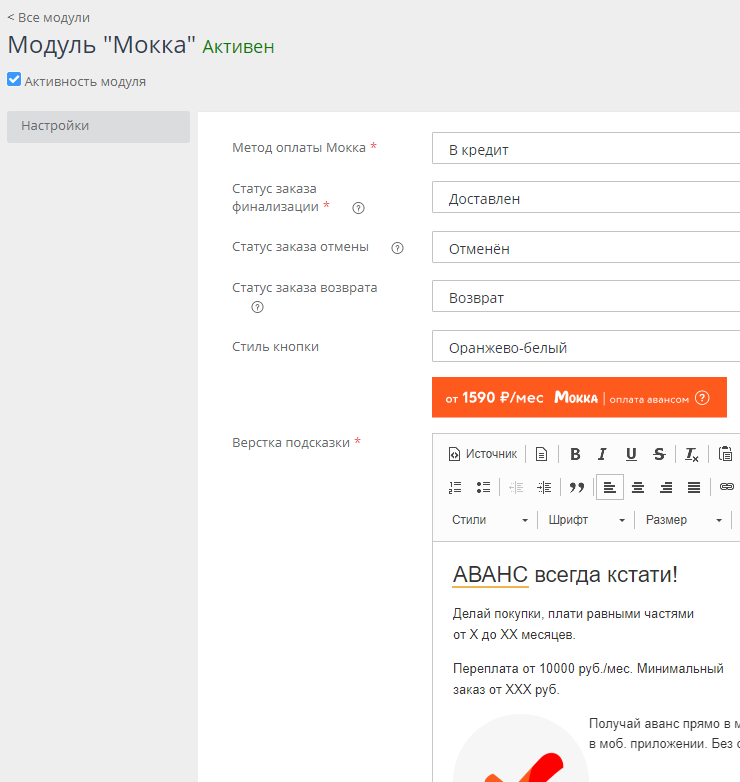Open the Метод оплаты Мокка dropdown
Image resolution: width=740 pixels, height=782 pixels.
pos(586,149)
